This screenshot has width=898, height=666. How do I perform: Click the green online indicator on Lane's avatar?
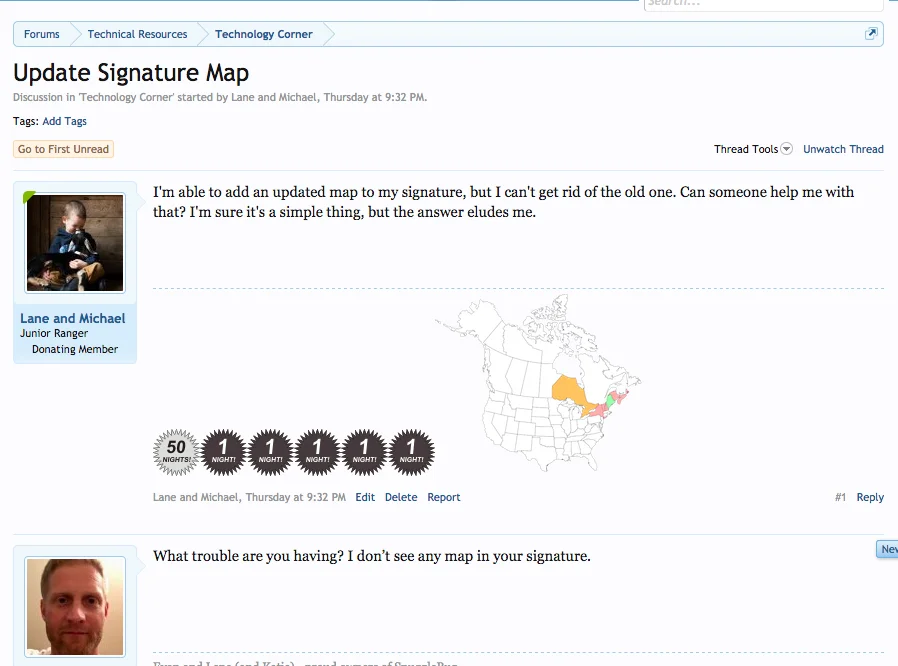point(29,197)
